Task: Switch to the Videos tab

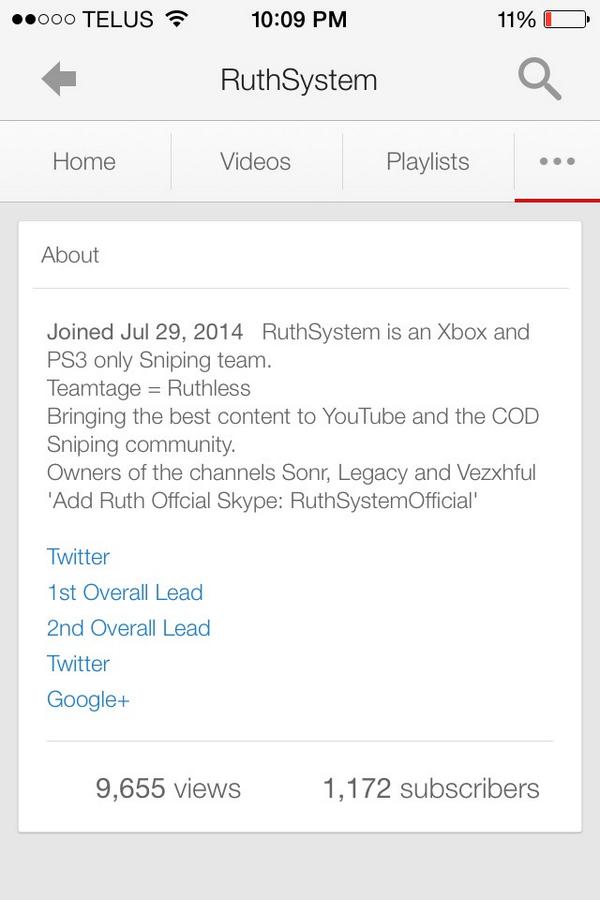Action: [256, 161]
